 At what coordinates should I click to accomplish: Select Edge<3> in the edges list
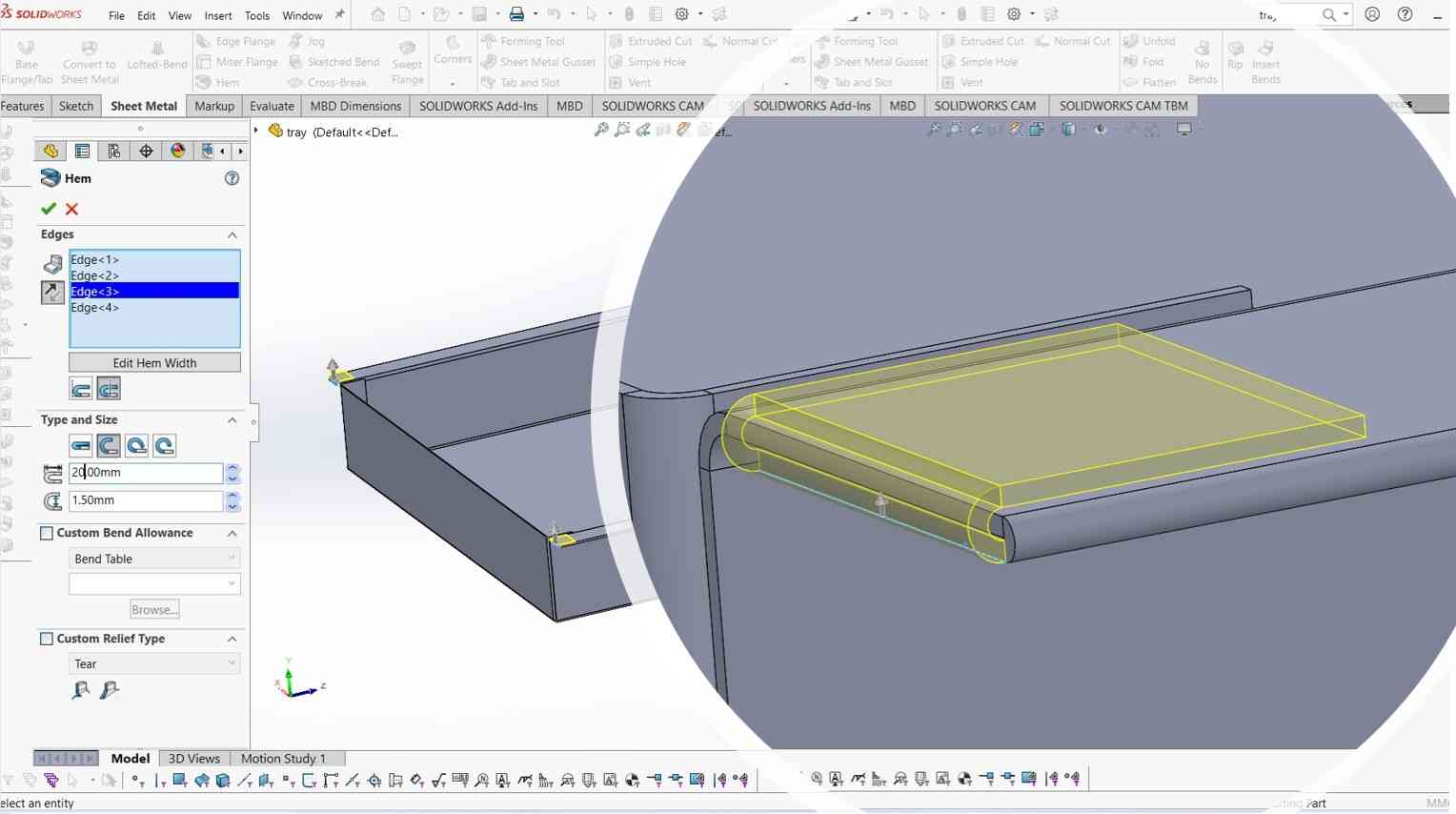click(154, 291)
